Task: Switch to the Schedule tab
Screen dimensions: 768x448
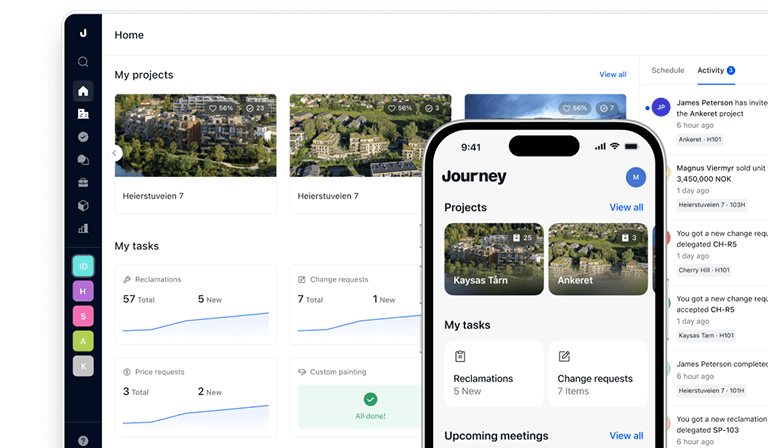Action: [x=667, y=71]
